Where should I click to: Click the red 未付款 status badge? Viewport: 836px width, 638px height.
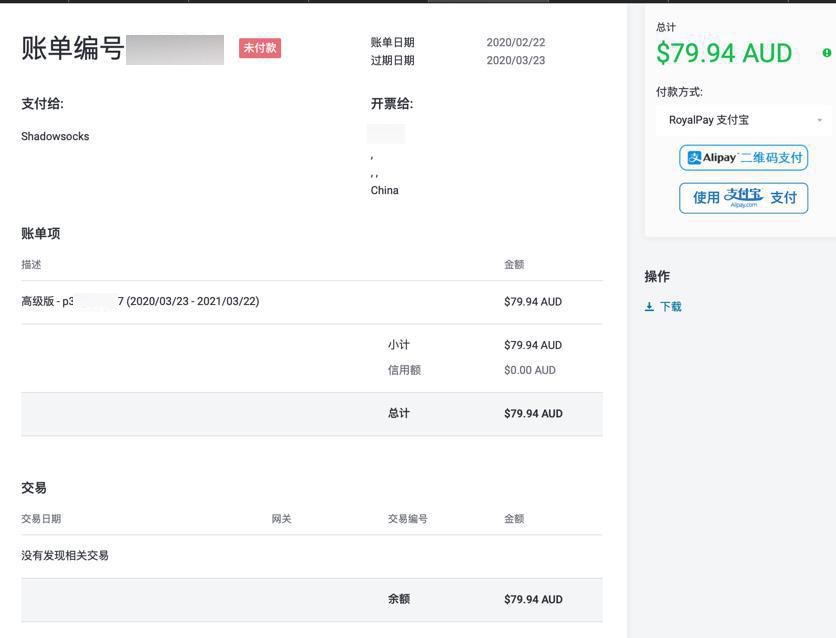pyautogui.click(x=260, y=48)
